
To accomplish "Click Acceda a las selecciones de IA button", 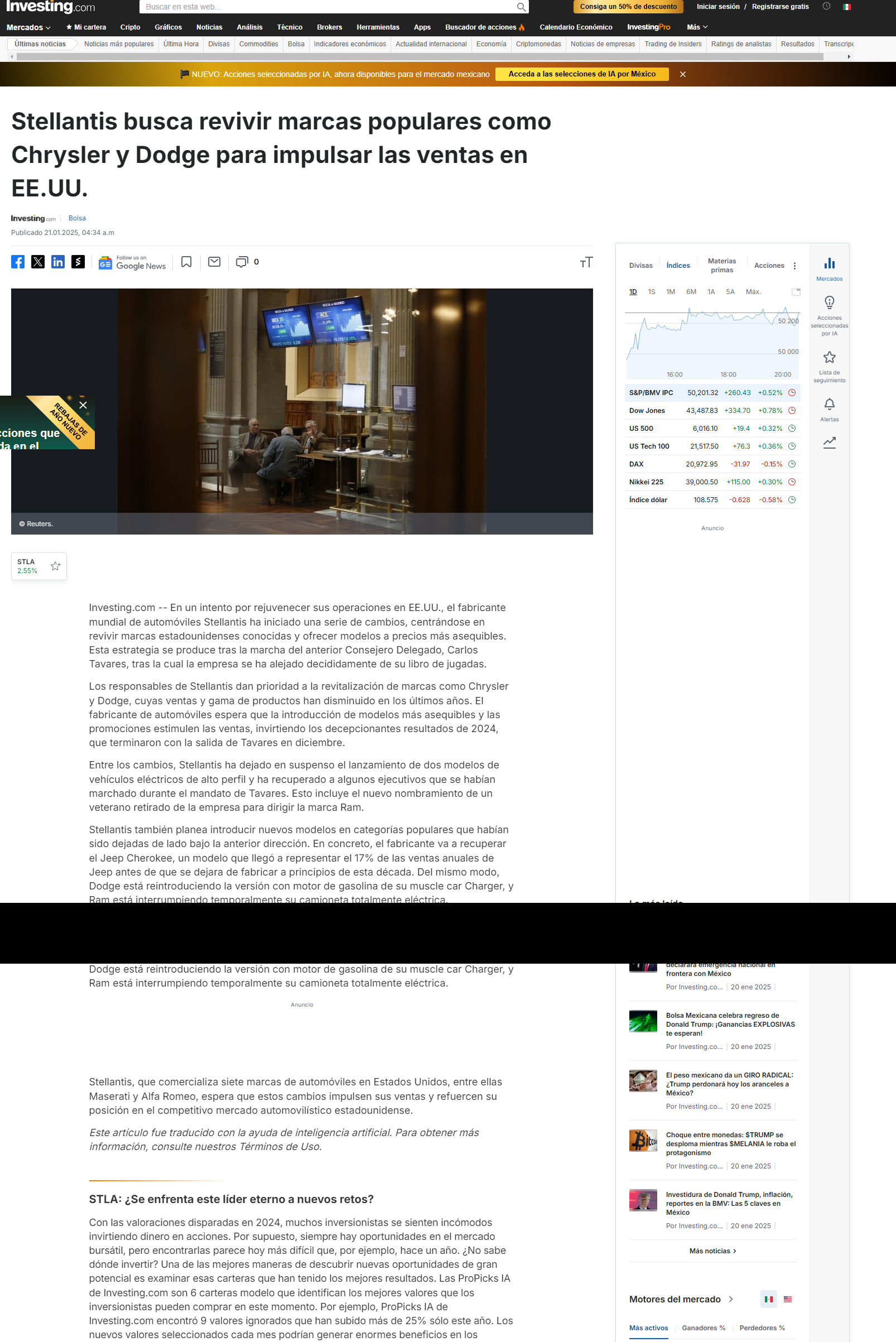I will click(x=582, y=74).
